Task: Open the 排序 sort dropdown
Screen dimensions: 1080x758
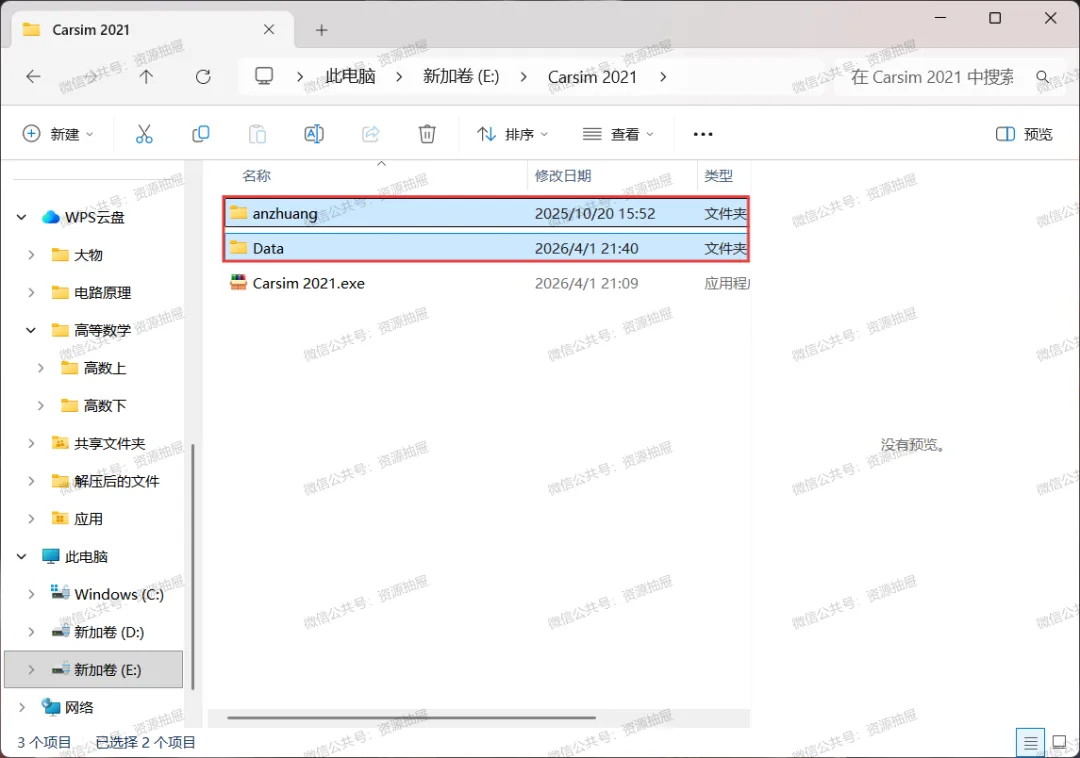Action: (512, 134)
